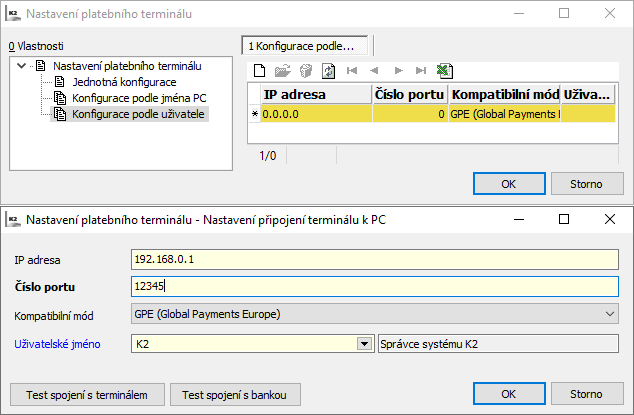The image size is (634, 415).
Task: Click the Kompatibilní mód column header
Action: [x=504, y=95]
